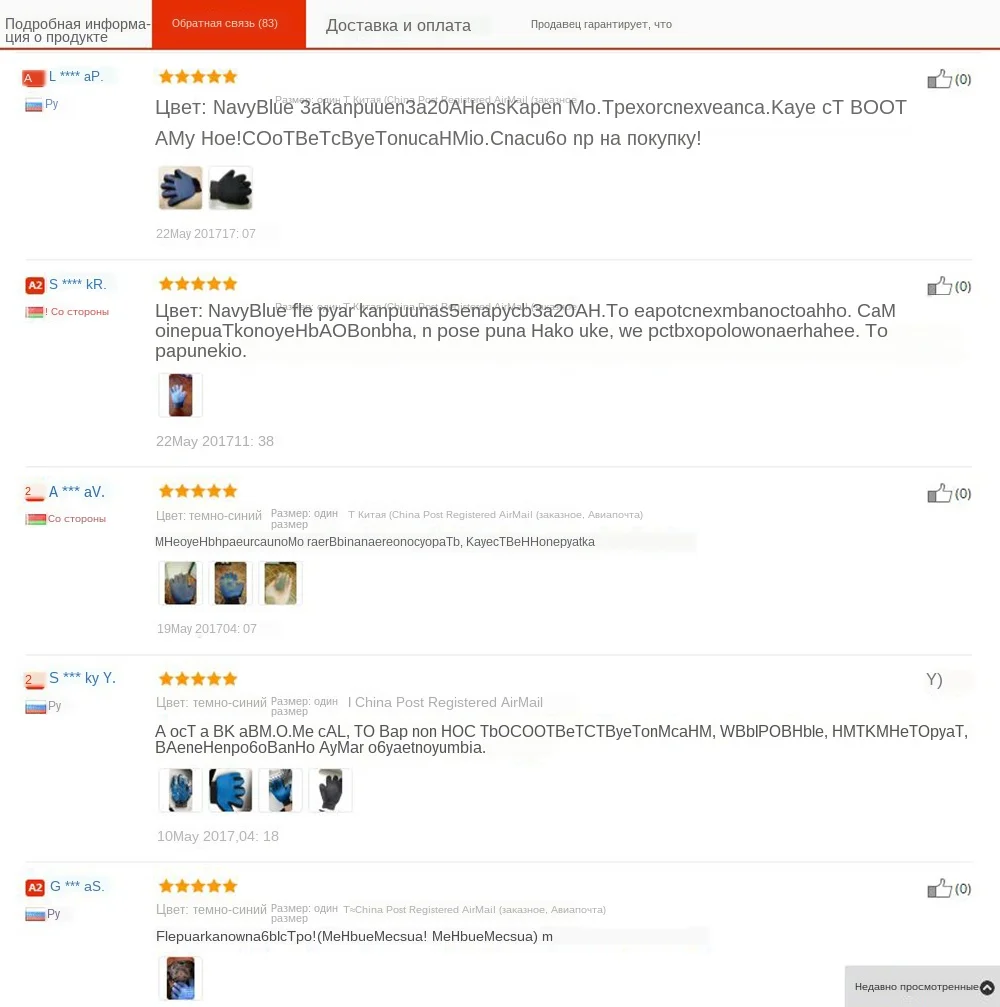
Task: Open Продавец гарантирует tab
Action: (x=601, y=24)
